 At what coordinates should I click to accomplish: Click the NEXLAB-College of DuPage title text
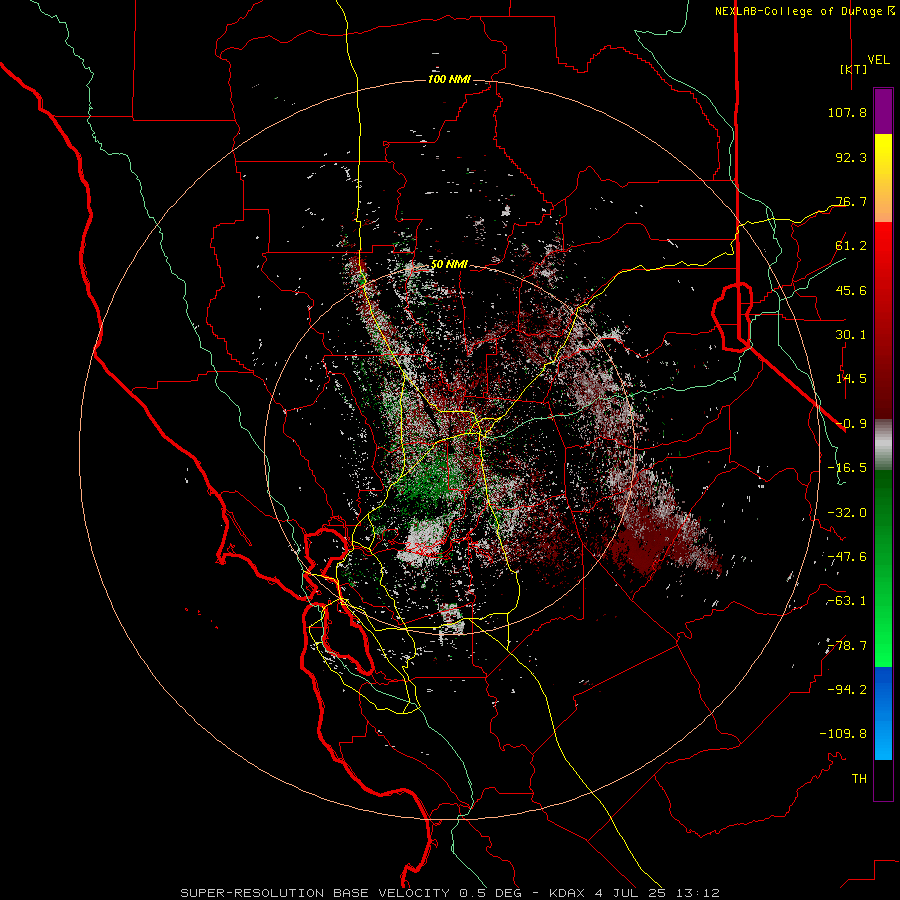[798, 11]
